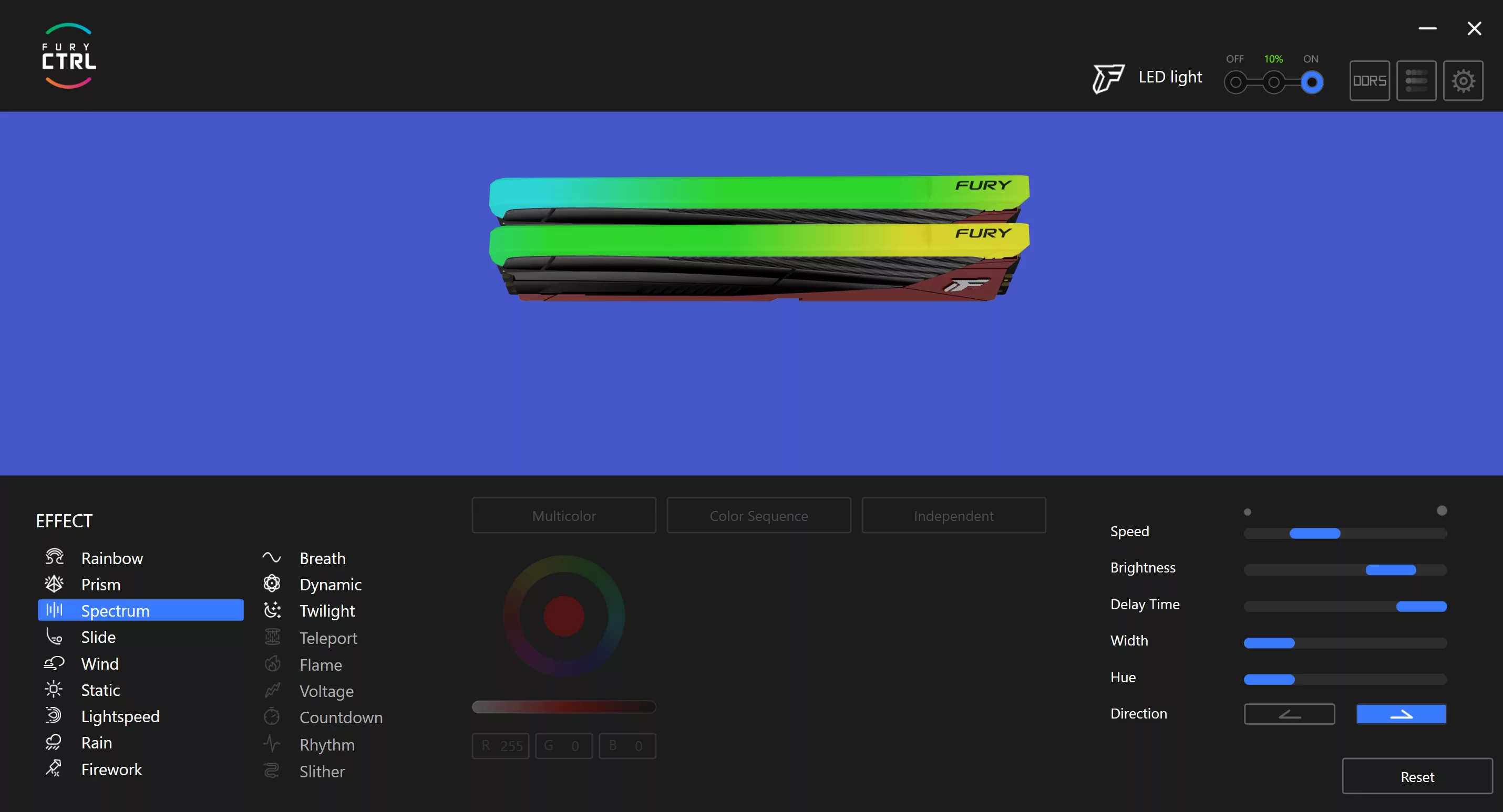
Task: Adjust the Width slider
Action: click(x=1345, y=643)
